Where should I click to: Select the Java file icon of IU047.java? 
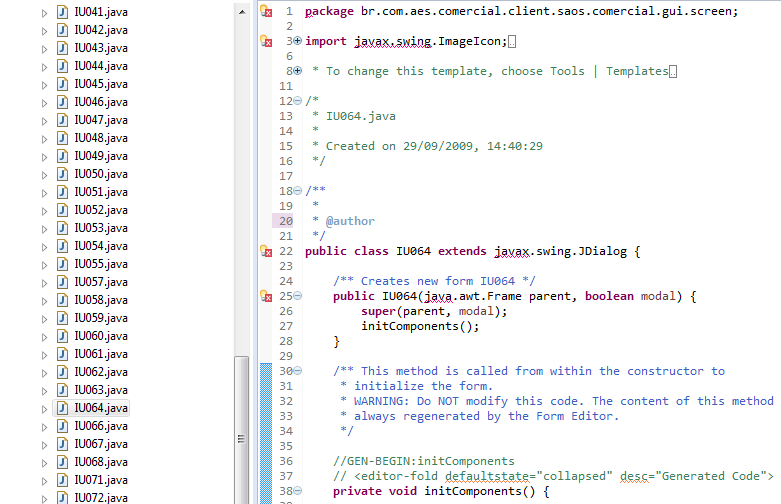click(62, 120)
